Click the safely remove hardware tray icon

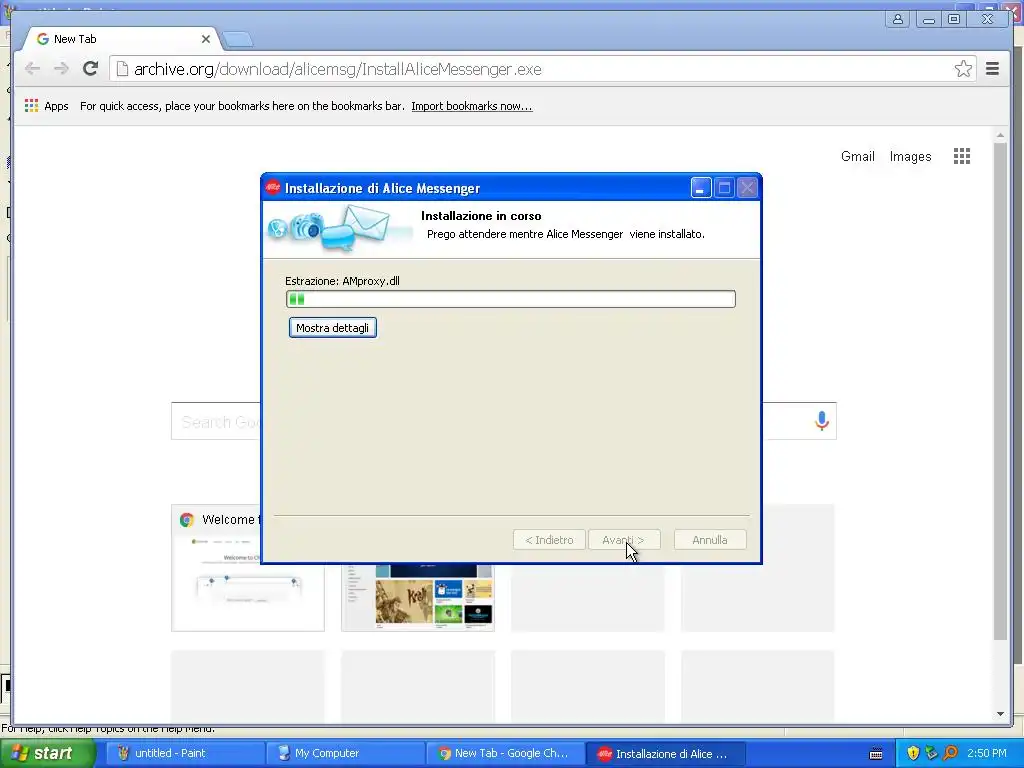click(931, 753)
